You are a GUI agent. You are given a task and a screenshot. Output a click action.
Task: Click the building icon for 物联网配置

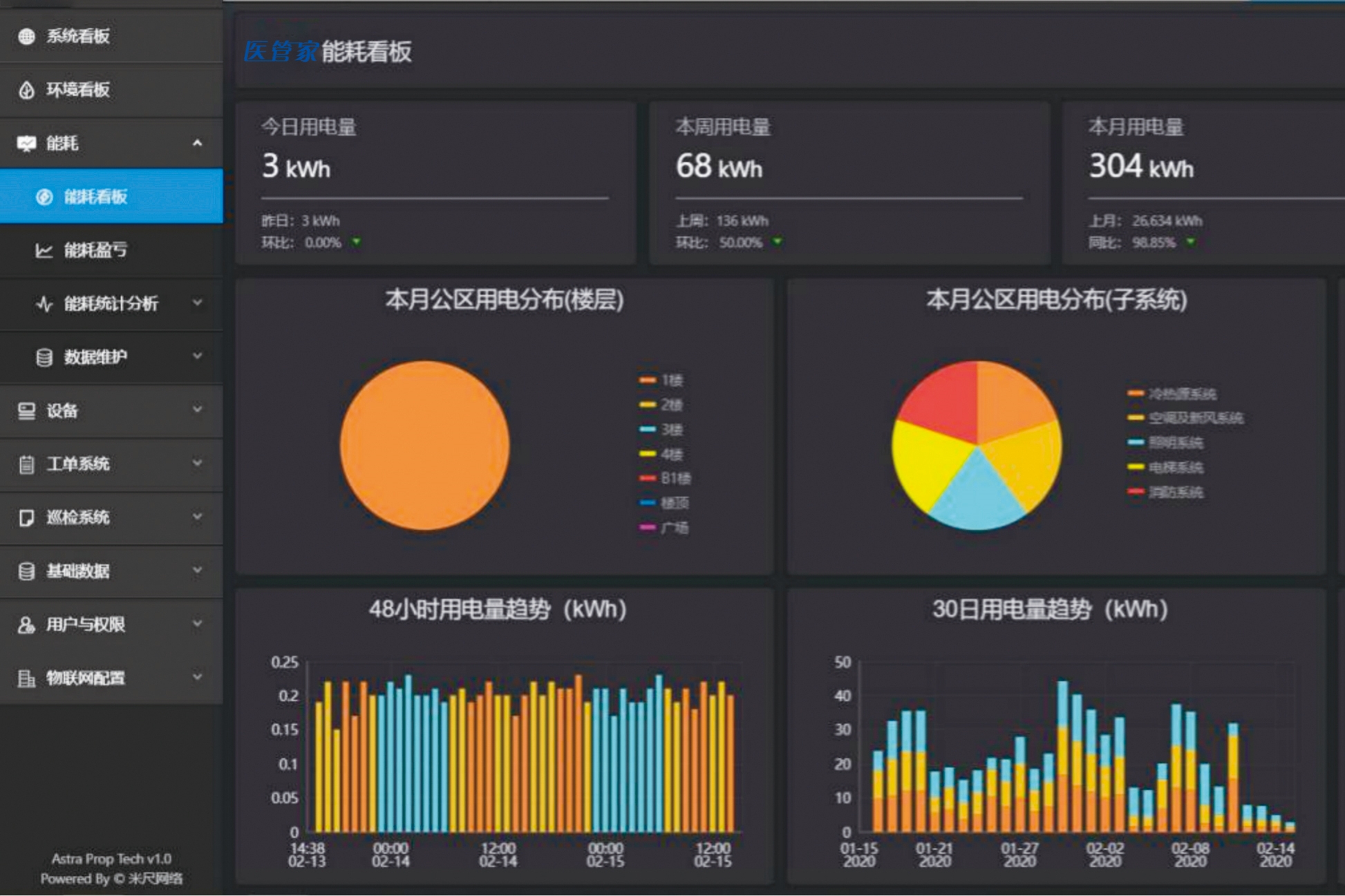click(x=26, y=678)
